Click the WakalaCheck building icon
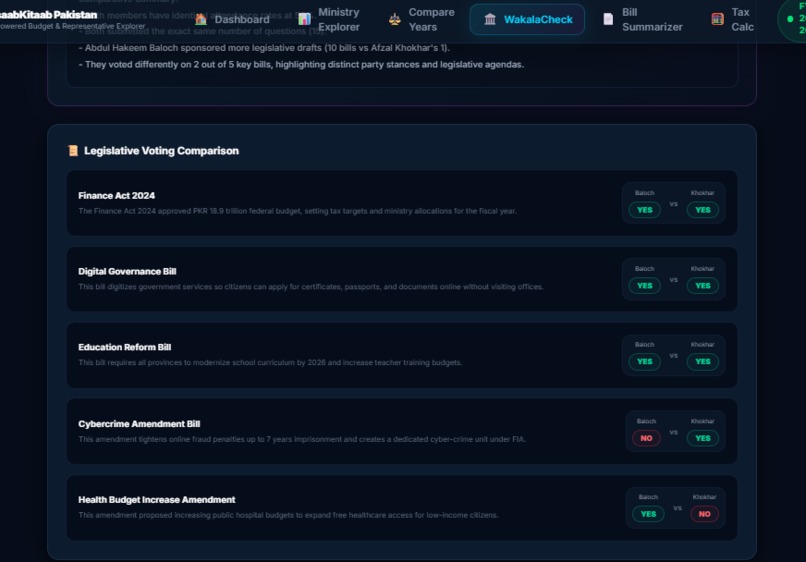 coord(490,20)
